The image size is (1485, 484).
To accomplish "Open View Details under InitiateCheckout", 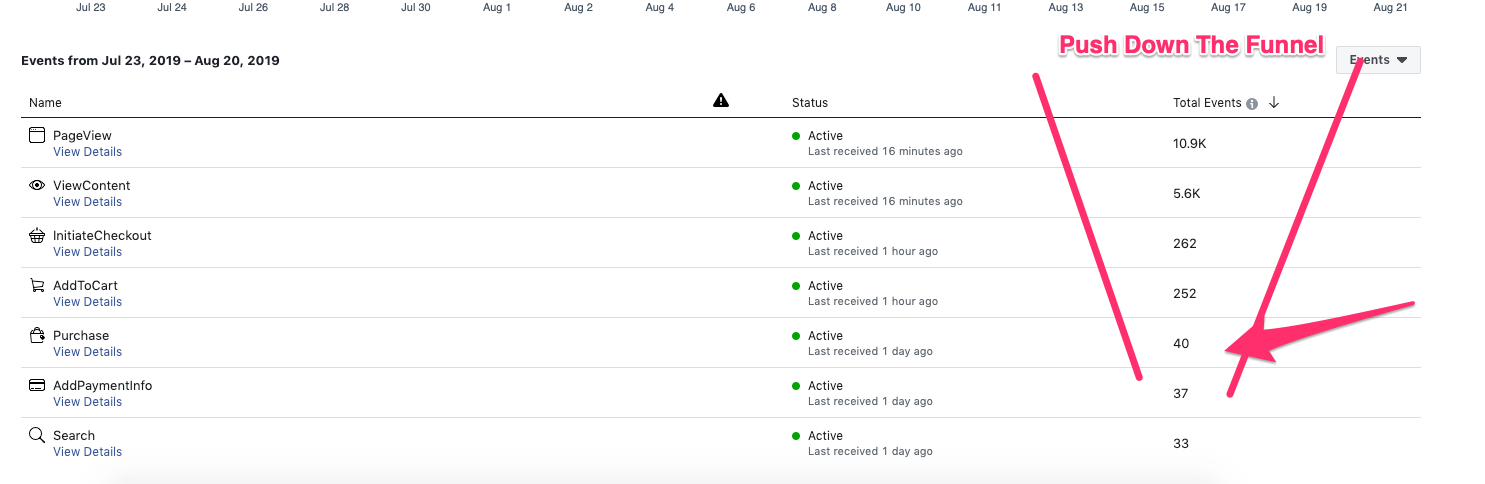I will (x=87, y=252).
